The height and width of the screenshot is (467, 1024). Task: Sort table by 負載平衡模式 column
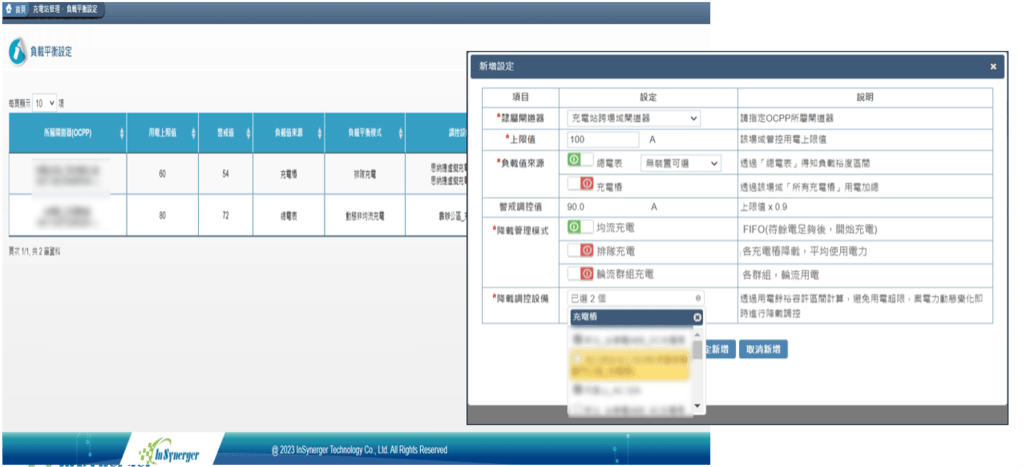click(x=364, y=133)
